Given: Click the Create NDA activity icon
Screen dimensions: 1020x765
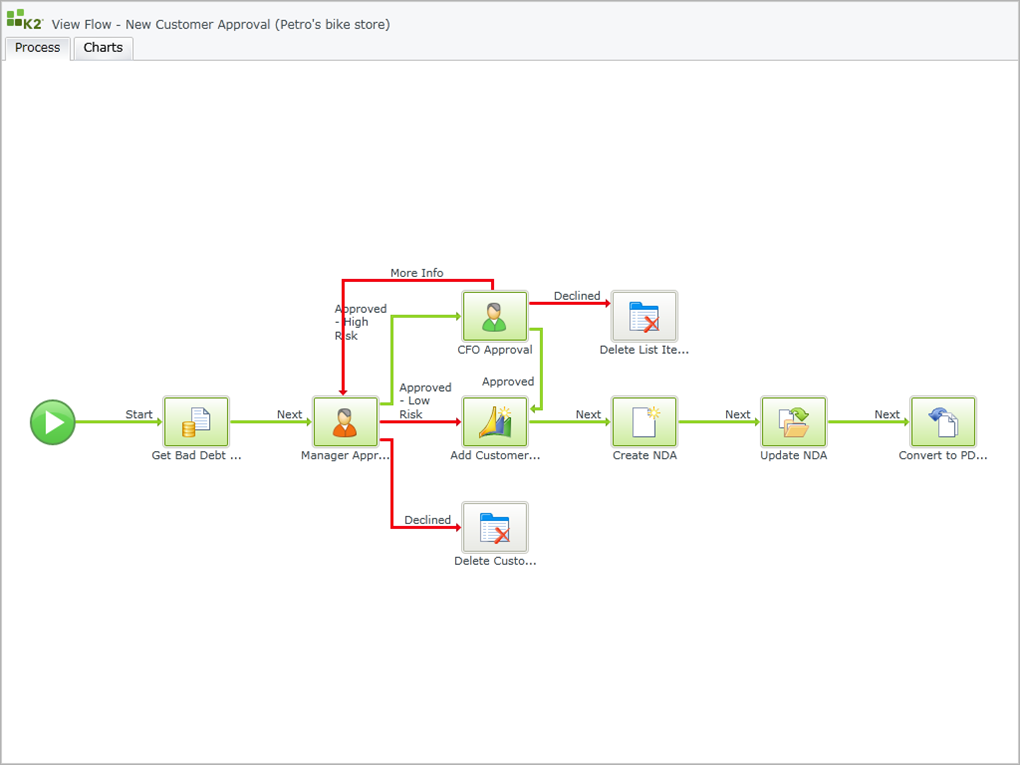Looking at the screenshot, I should point(644,422).
